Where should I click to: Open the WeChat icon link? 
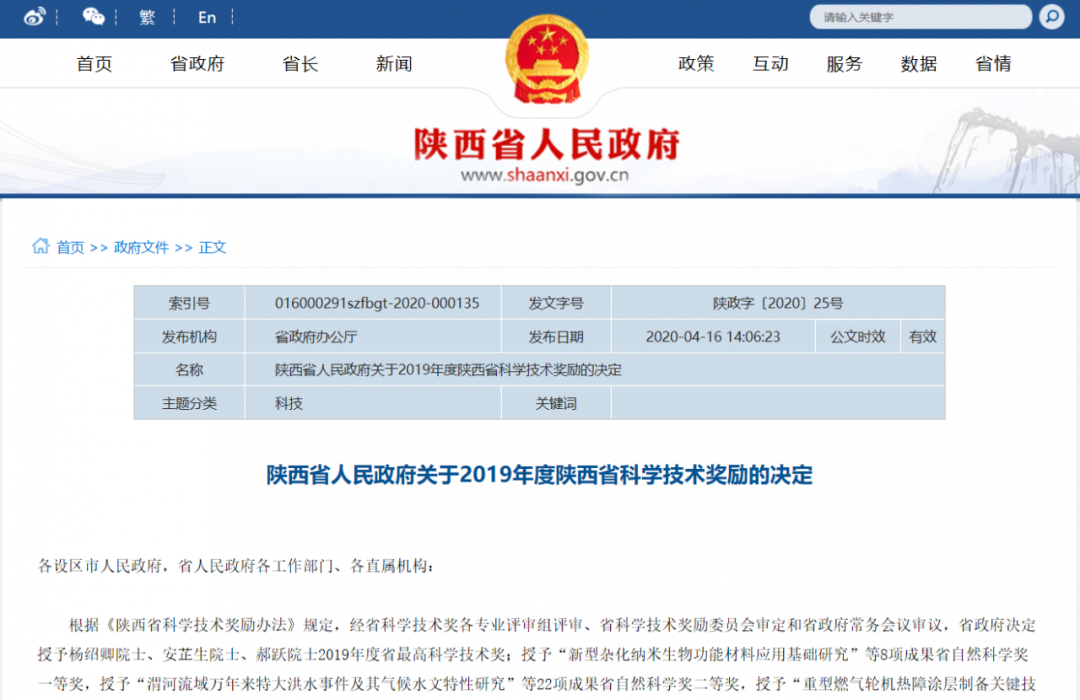(x=93, y=17)
